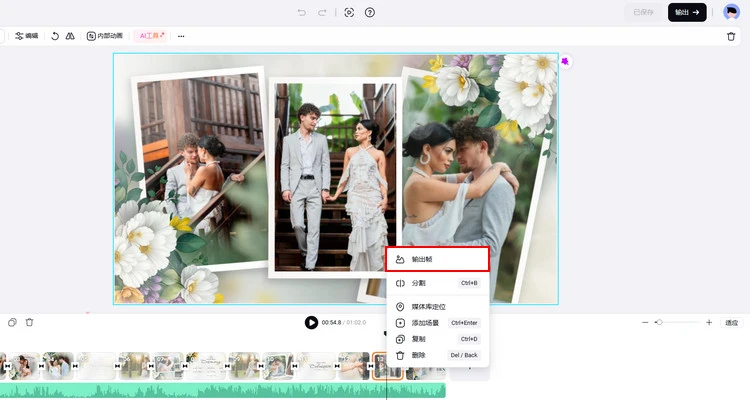Open the help question mark icon
Image resolution: width=750 pixels, height=400 pixels.
pos(370,12)
